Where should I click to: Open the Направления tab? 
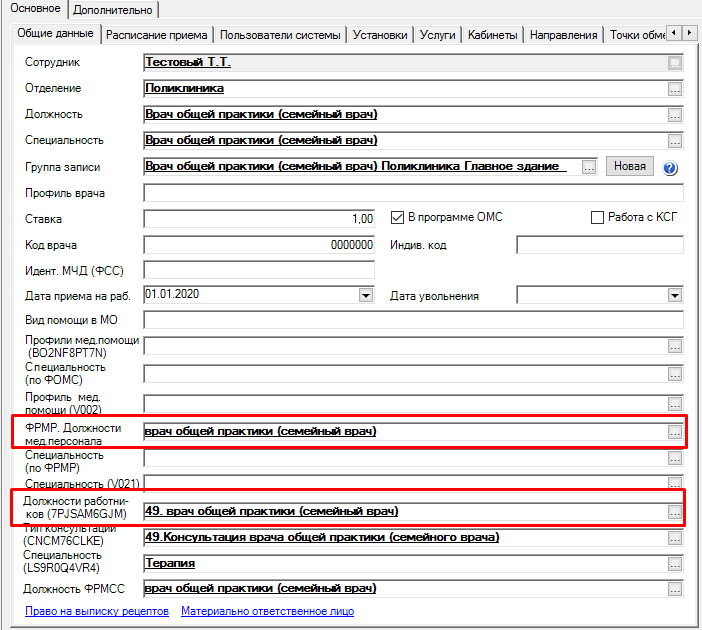click(x=564, y=35)
